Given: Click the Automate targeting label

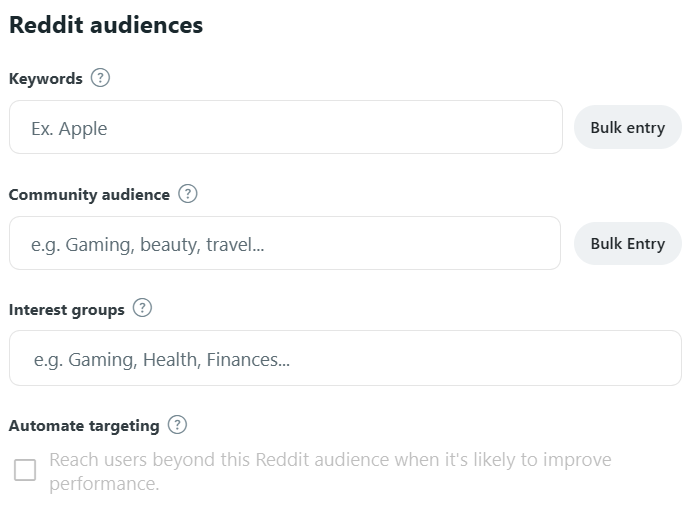Looking at the screenshot, I should pos(84,425).
